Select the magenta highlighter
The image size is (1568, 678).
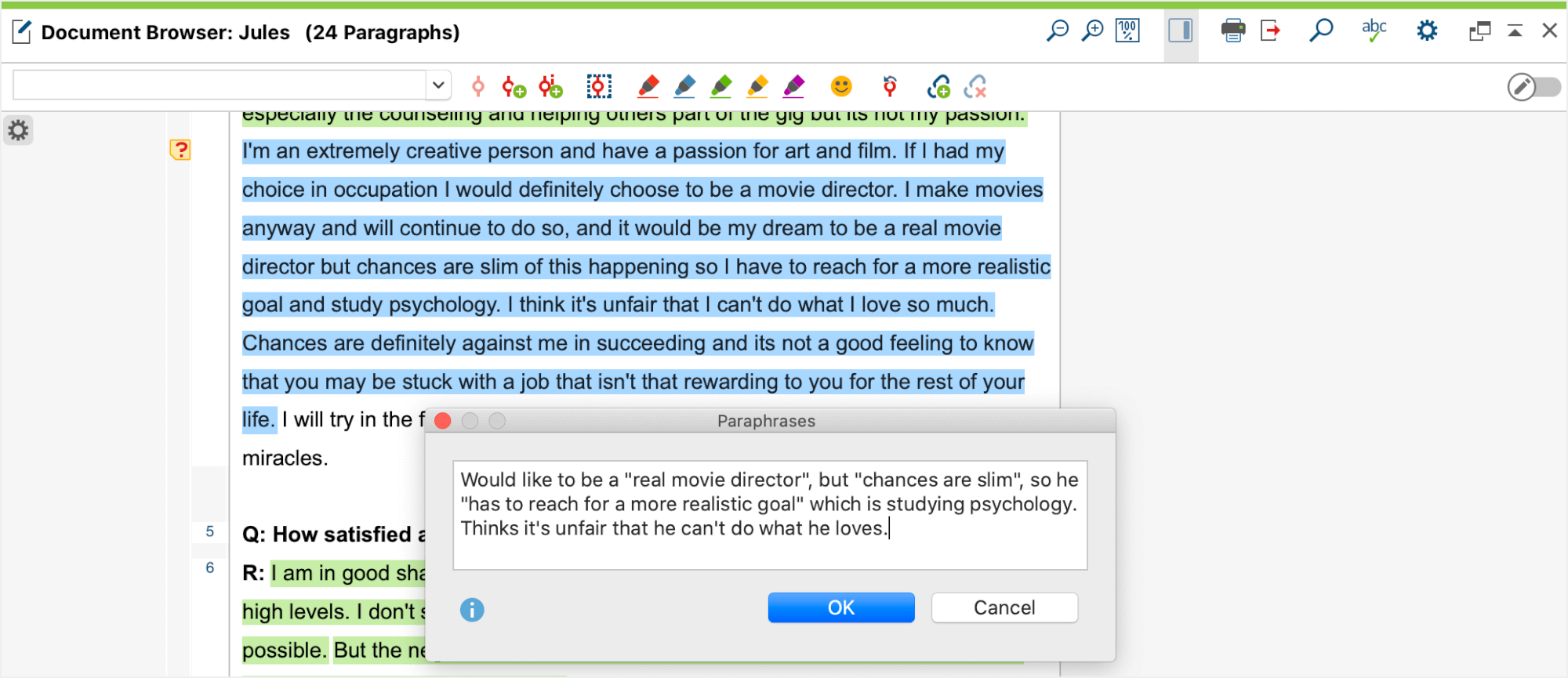coord(794,86)
